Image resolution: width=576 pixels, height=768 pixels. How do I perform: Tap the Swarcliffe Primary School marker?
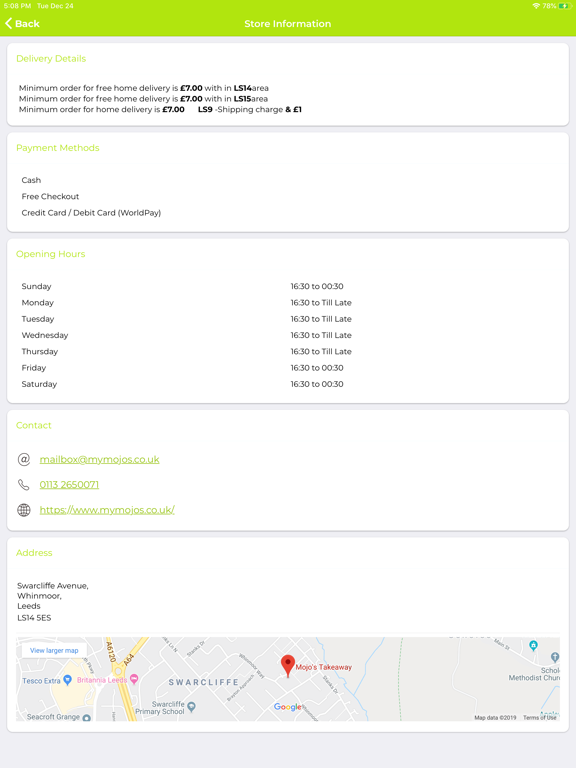[192, 706]
